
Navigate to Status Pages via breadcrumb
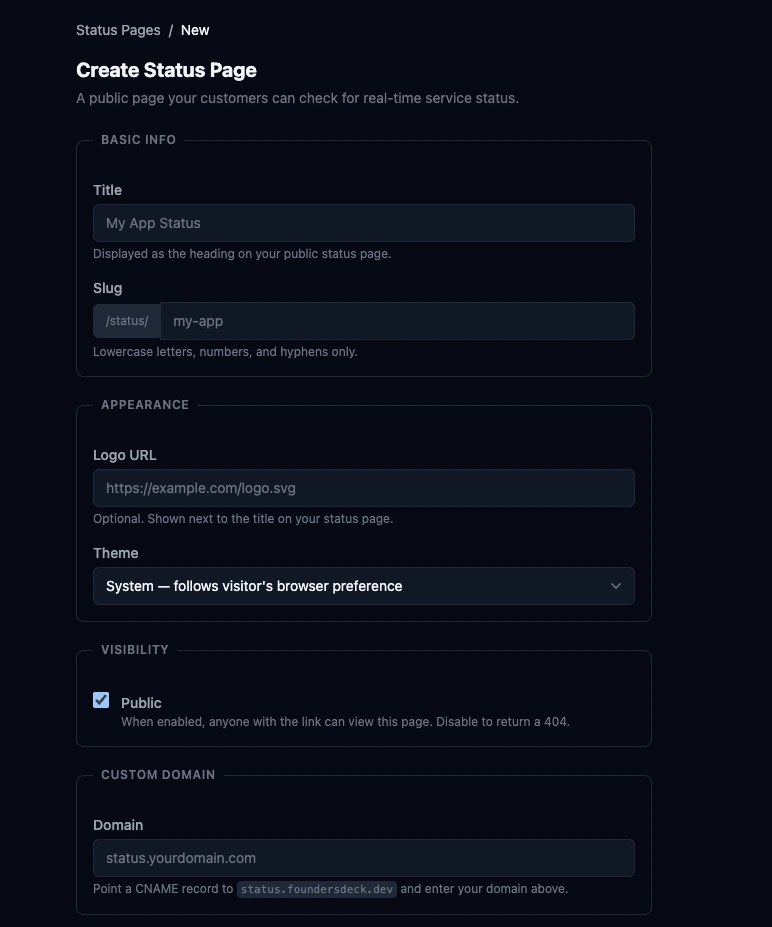(118, 30)
